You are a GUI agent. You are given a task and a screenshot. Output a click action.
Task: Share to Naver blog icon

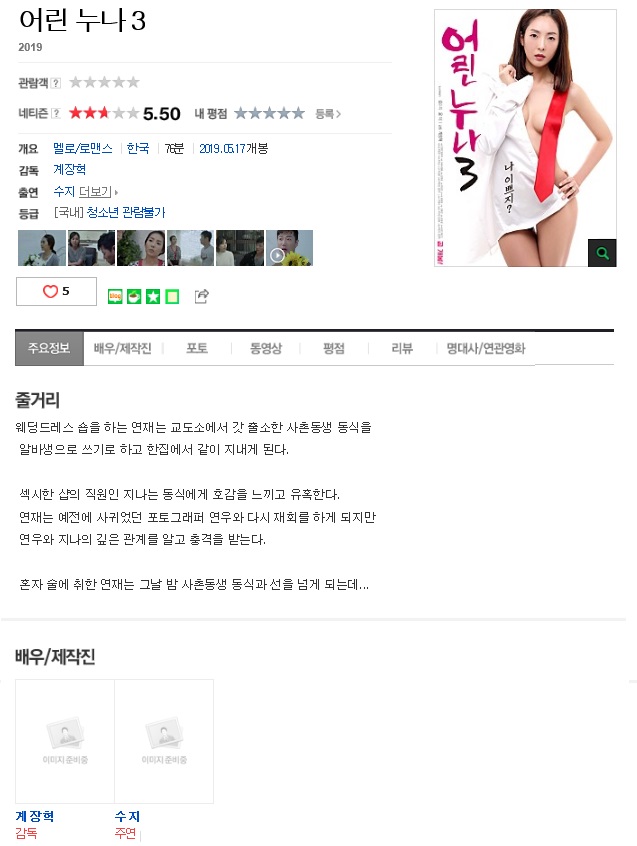click(115, 296)
